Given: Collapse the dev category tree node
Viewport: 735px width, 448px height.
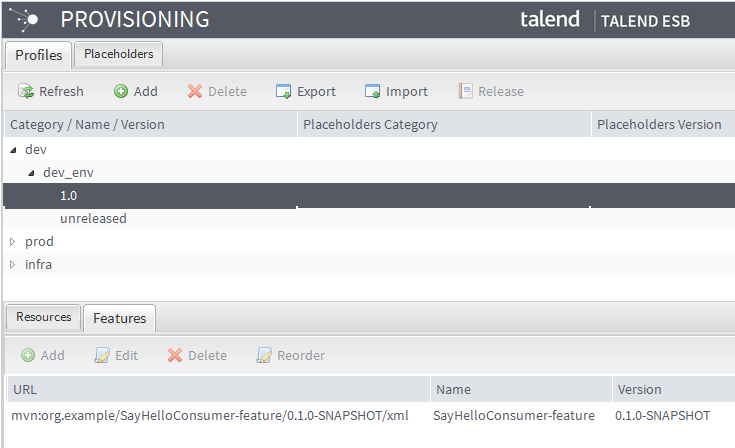Looking at the screenshot, I should point(14,149).
